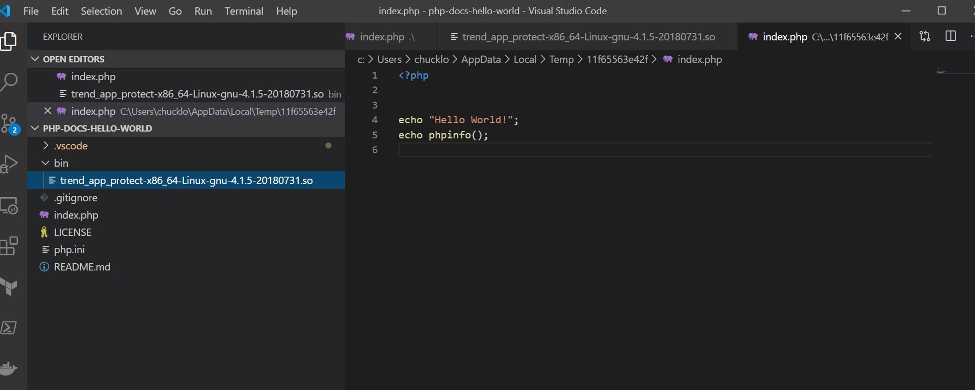Select trend_app_protect .so file in bin folder
This screenshot has width=977, height=391.
point(186,181)
